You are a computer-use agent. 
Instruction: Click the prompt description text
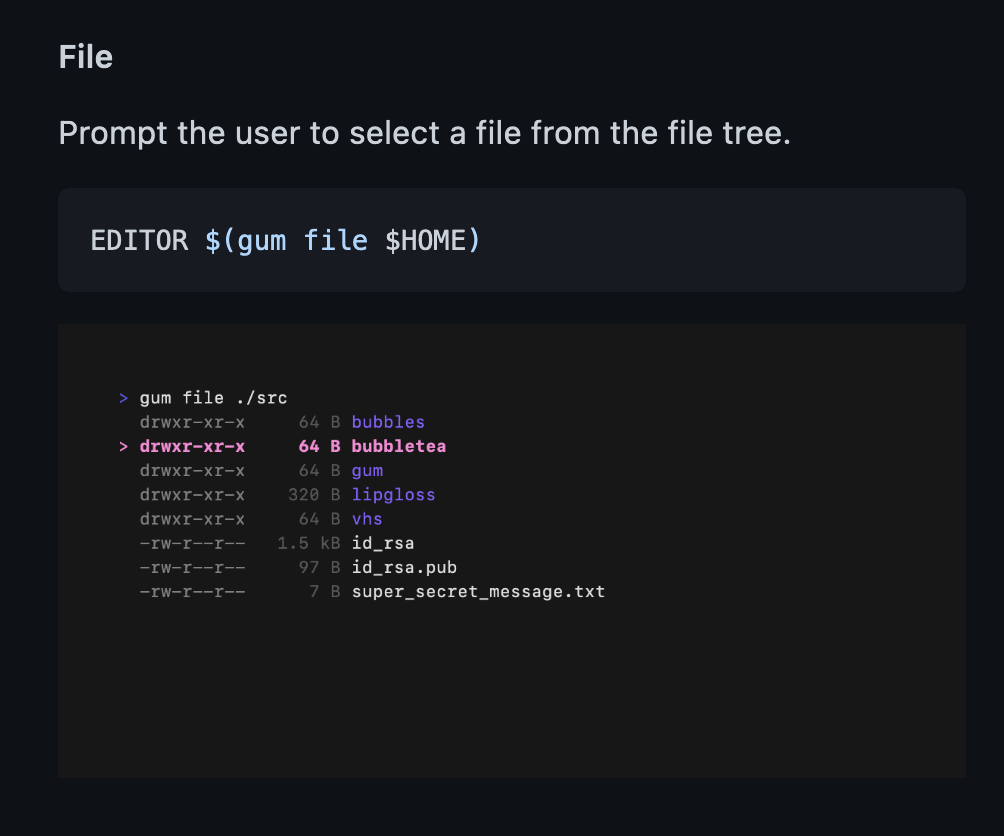pos(424,132)
